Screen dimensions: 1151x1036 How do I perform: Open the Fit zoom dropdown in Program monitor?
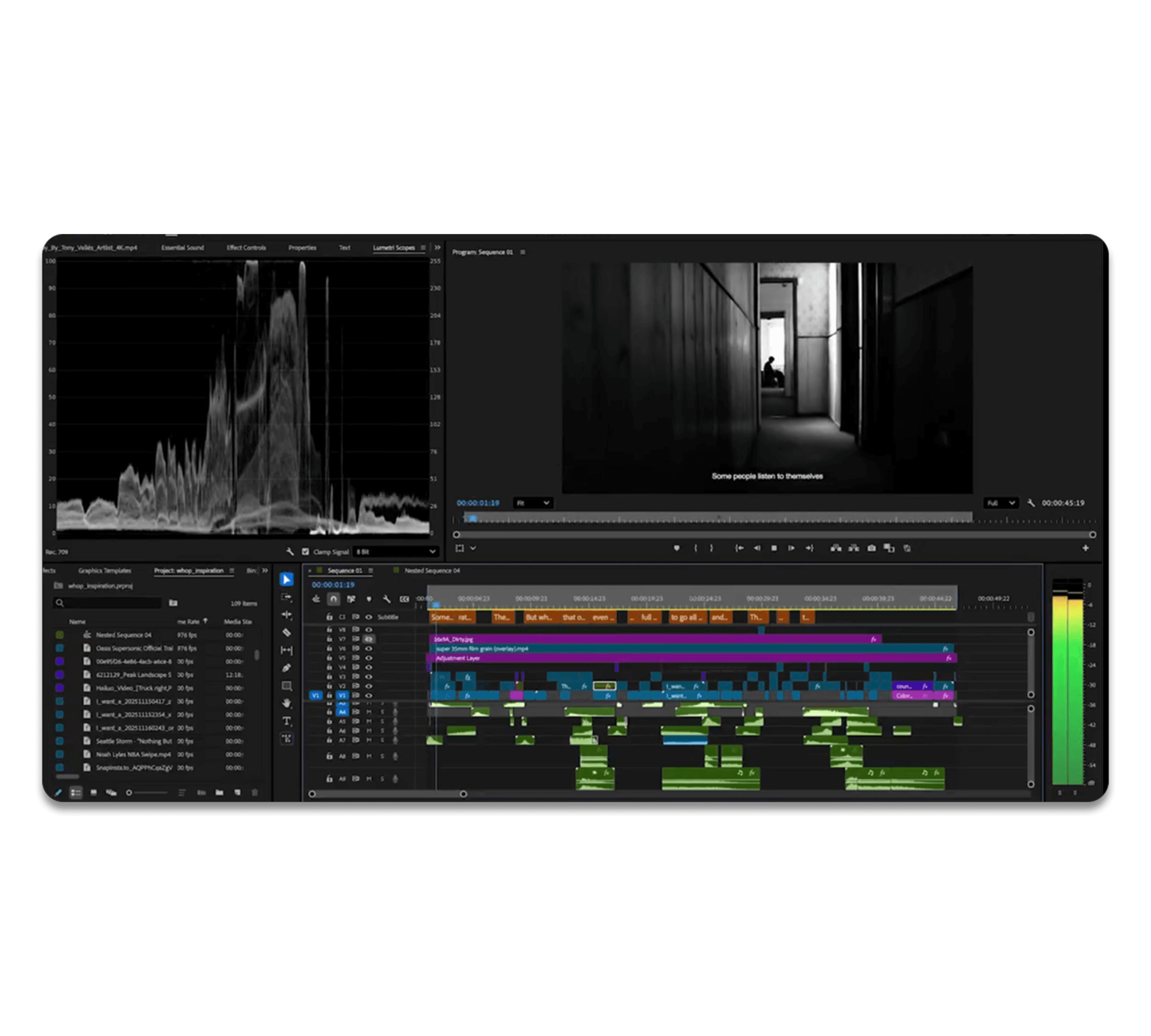(x=533, y=503)
